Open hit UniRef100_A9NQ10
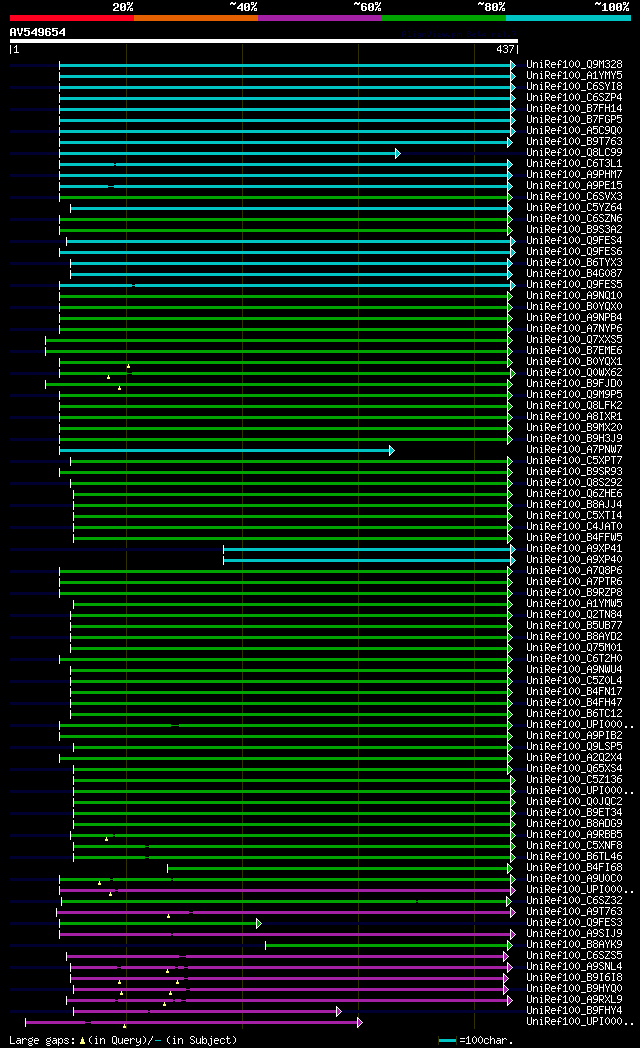The height and width of the screenshot is (1048, 640). (574, 295)
